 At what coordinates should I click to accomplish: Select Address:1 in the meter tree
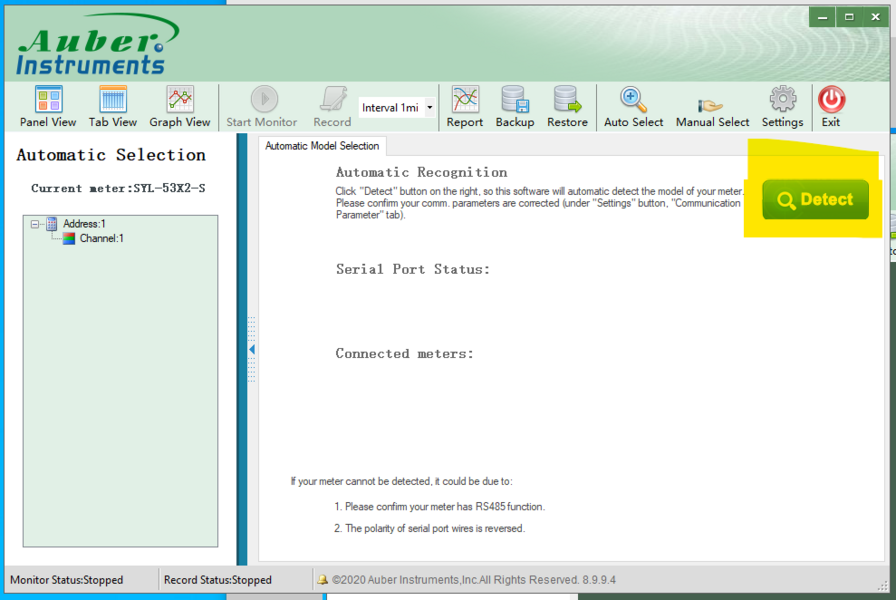(84, 224)
